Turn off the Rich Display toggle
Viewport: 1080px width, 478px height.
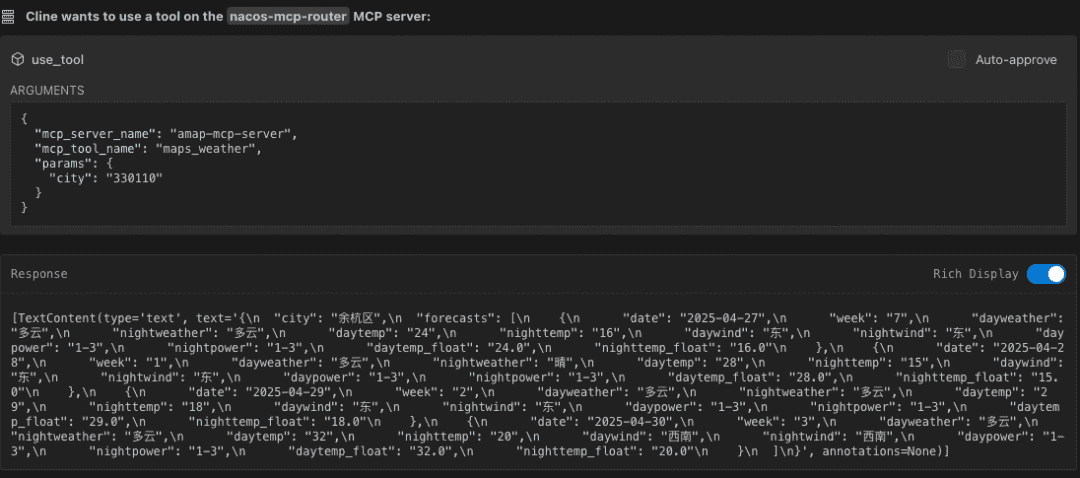click(1046, 274)
